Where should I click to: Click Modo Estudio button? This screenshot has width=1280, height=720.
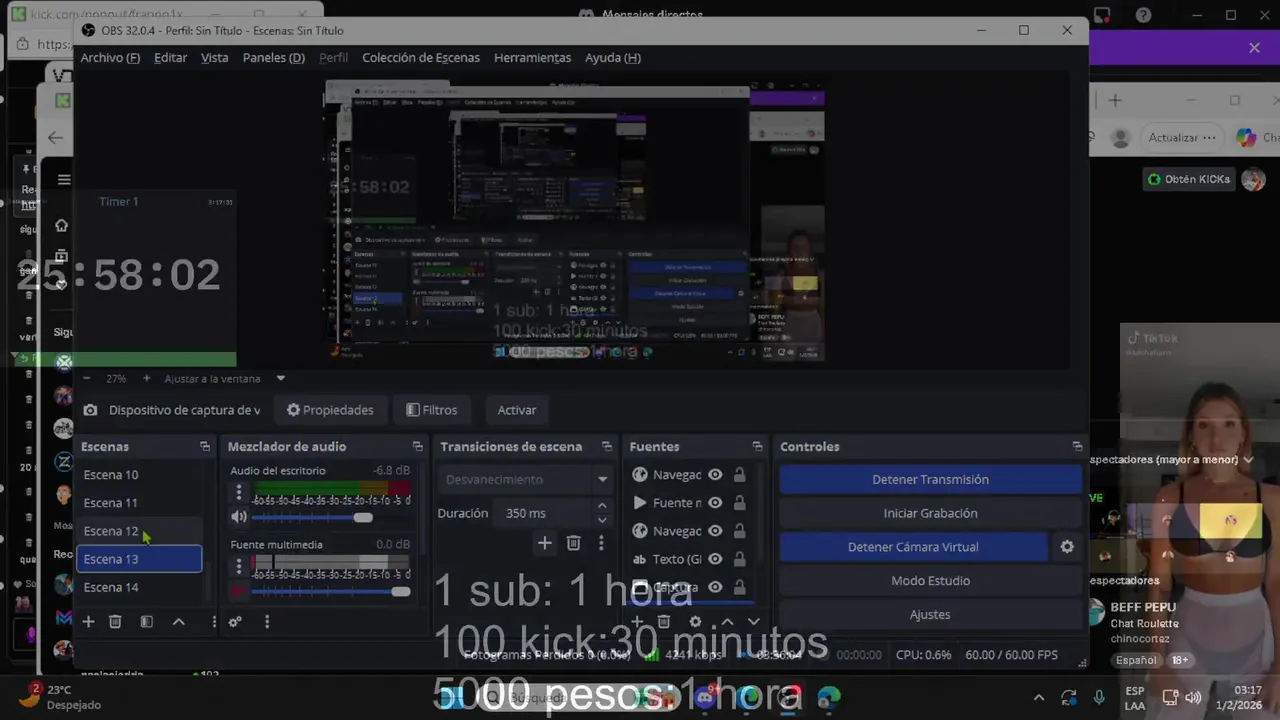pos(930,581)
